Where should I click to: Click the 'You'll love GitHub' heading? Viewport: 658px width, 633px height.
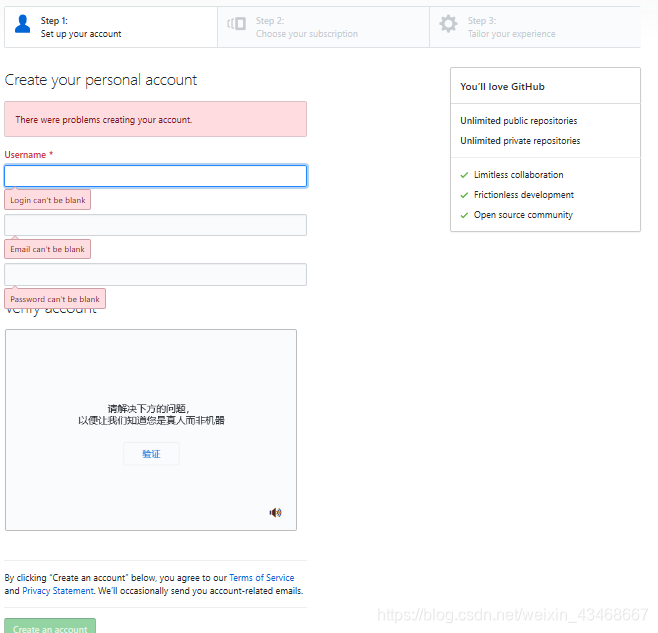point(502,87)
